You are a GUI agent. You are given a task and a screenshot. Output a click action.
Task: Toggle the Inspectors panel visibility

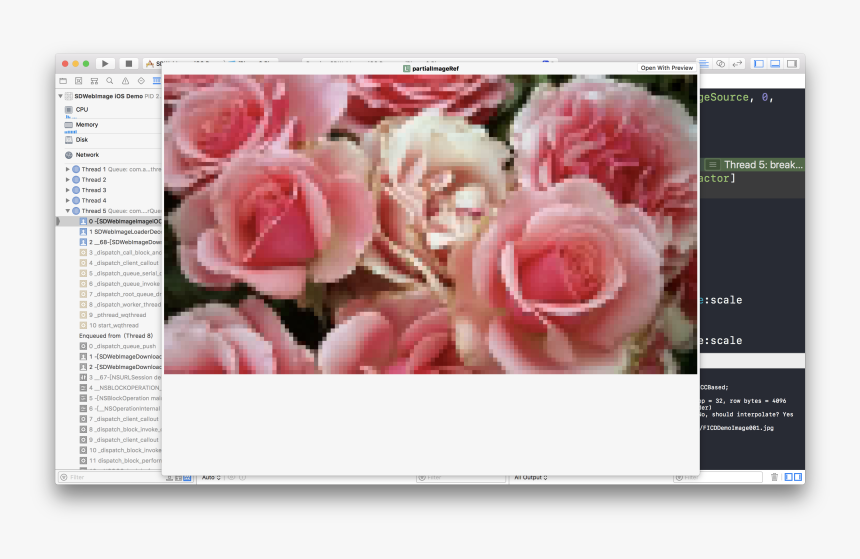click(x=792, y=64)
